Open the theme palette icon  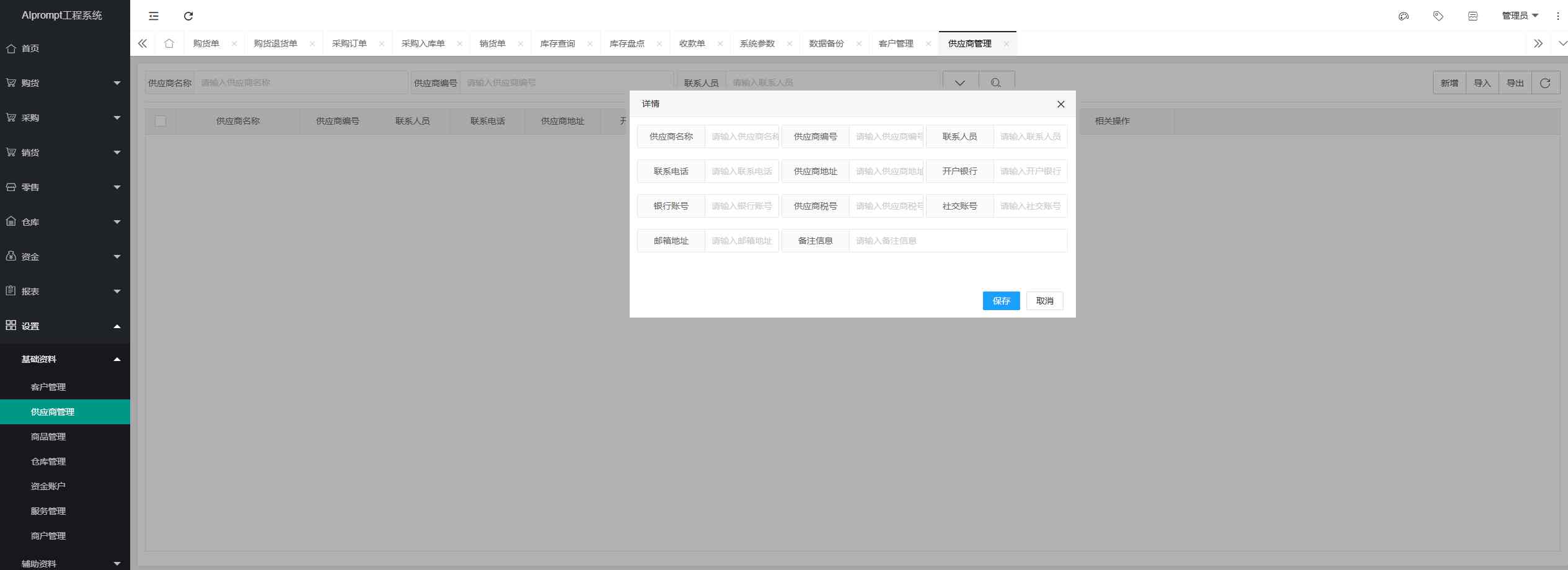coord(1404,16)
